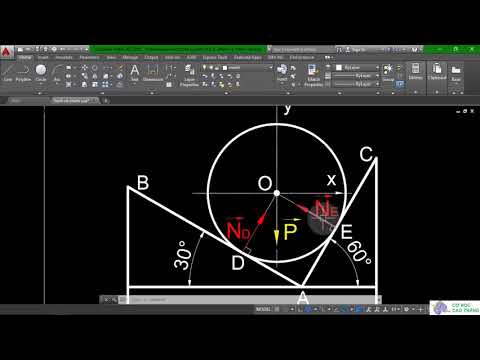Click the Group icon

pyautogui.click(x=388, y=72)
